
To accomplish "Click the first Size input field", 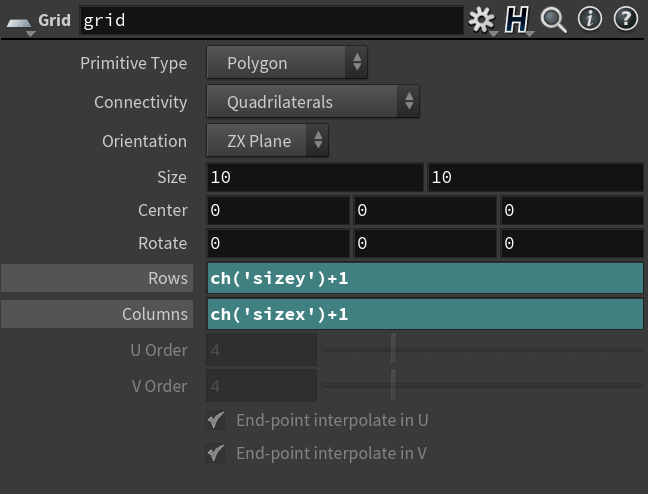I will coord(315,177).
